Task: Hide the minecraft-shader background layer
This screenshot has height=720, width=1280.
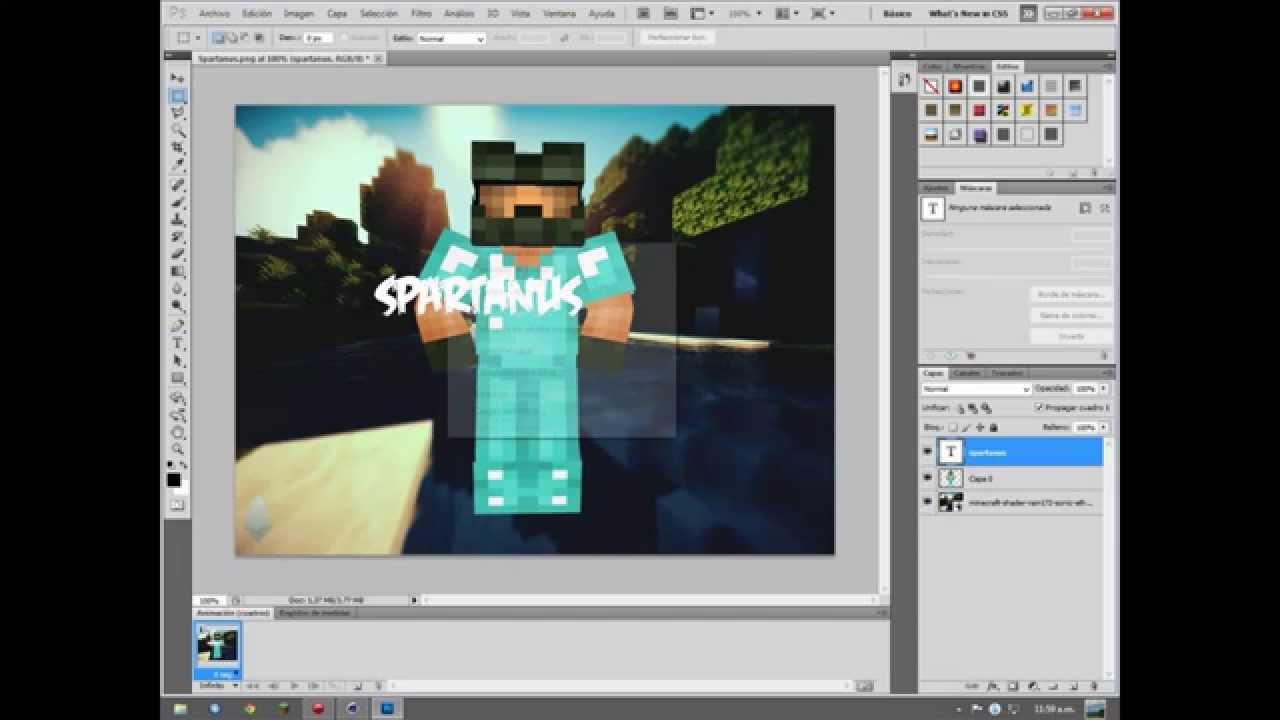Action: pos(927,502)
